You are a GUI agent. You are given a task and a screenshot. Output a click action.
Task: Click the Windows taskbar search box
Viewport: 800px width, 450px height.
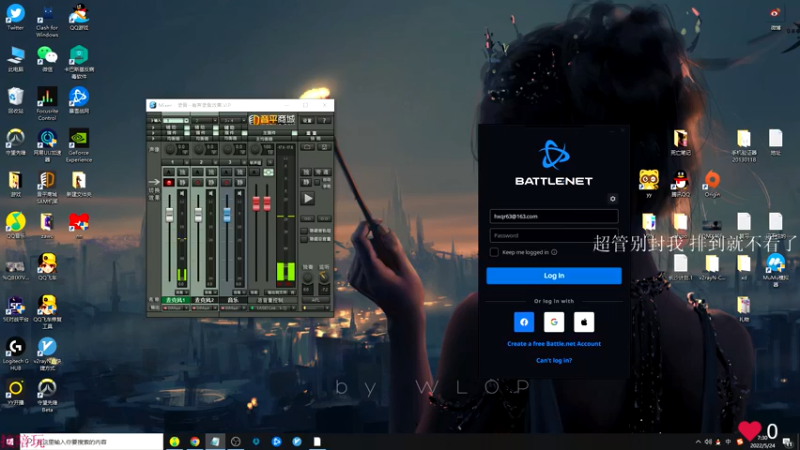tap(92, 441)
